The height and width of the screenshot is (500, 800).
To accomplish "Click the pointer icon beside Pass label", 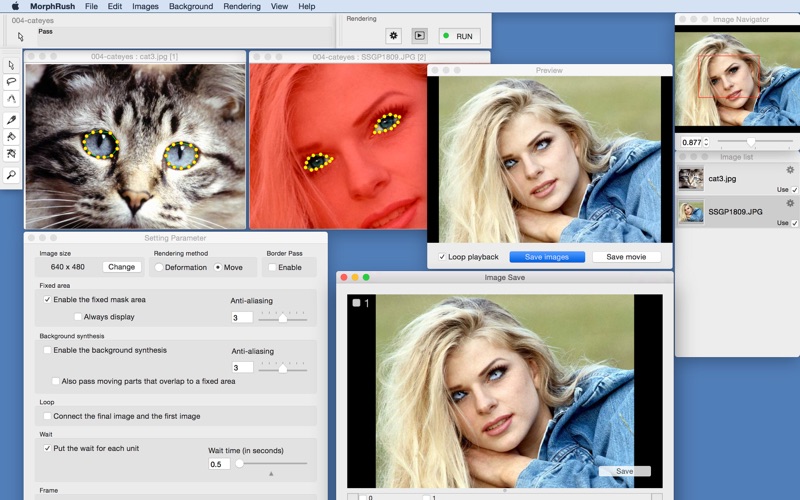I will pyautogui.click(x=20, y=37).
